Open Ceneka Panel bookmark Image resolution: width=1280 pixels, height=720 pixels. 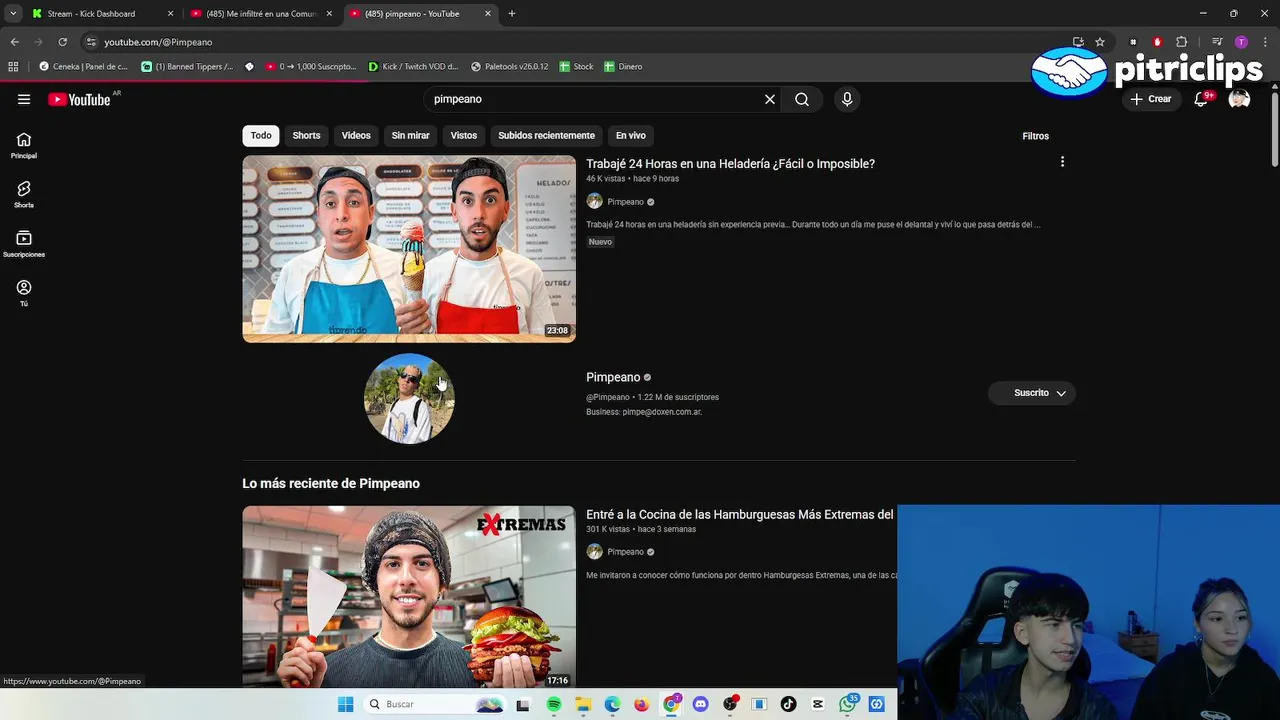83,67
